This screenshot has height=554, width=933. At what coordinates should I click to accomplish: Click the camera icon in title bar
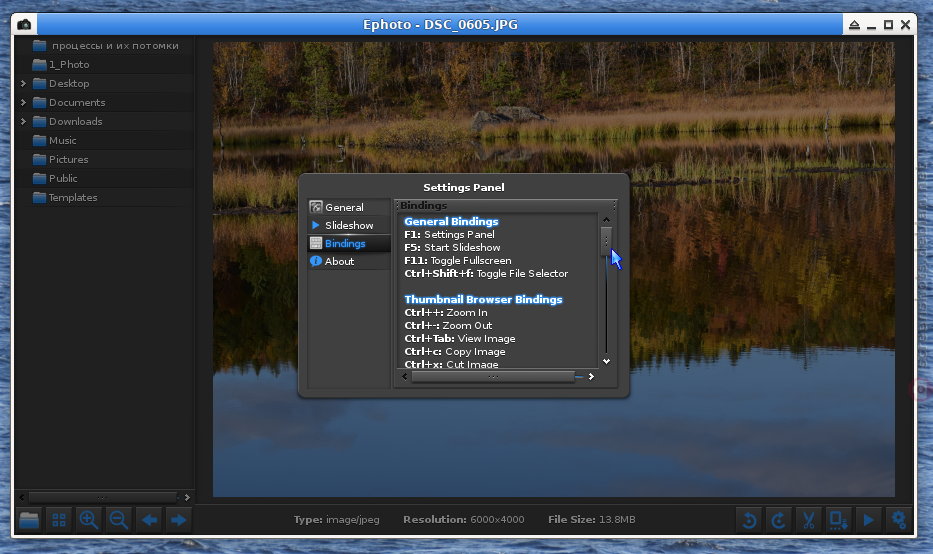tap(24, 24)
